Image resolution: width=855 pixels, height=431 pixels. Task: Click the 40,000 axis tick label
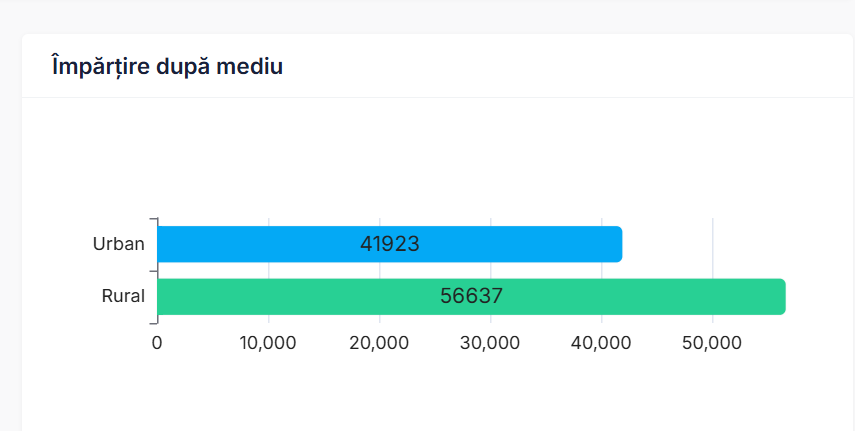point(601,343)
